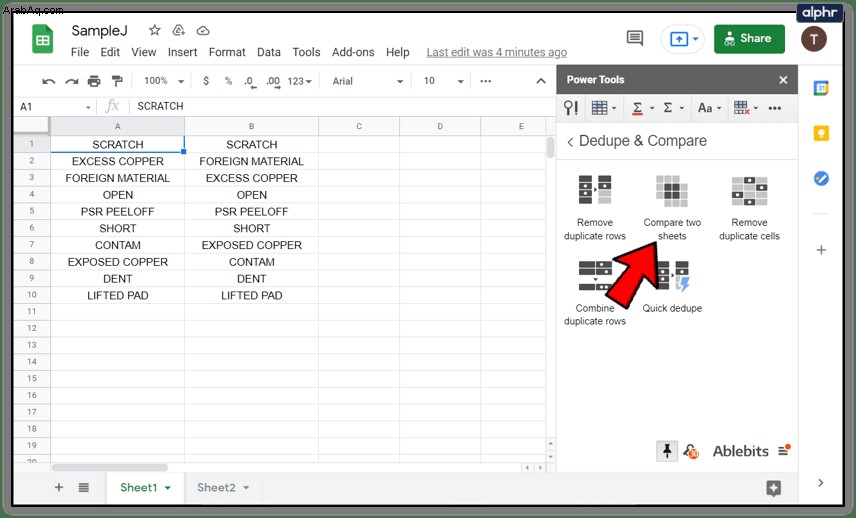Open the zoom 100% dropdown
Viewport: 856px width, 518px height.
(164, 81)
